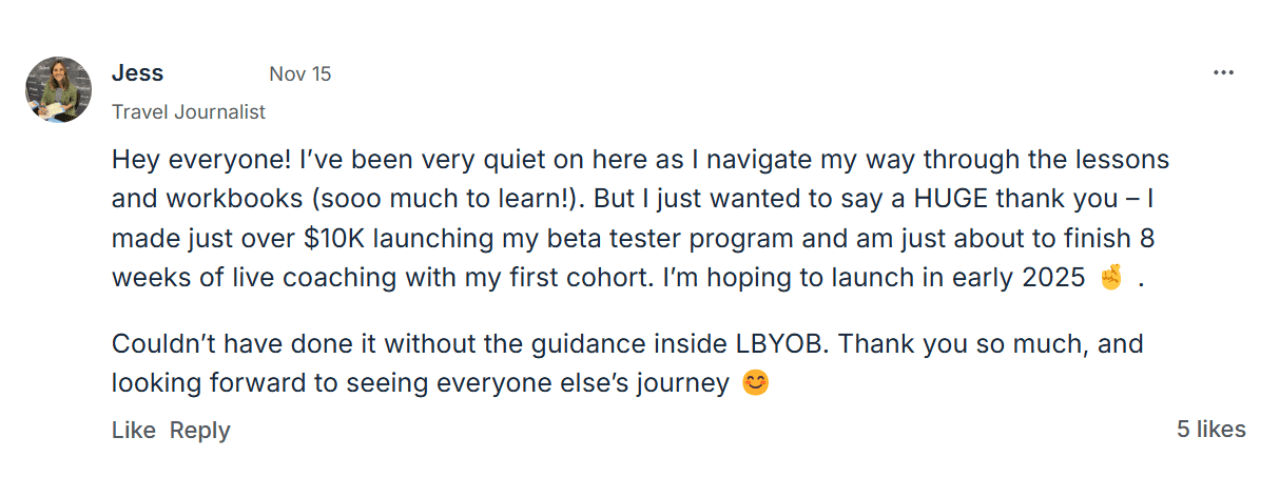This screenshot has height=499, width=1280.
Task: Open Jess's profile via her name
Action: coord(137,73)
